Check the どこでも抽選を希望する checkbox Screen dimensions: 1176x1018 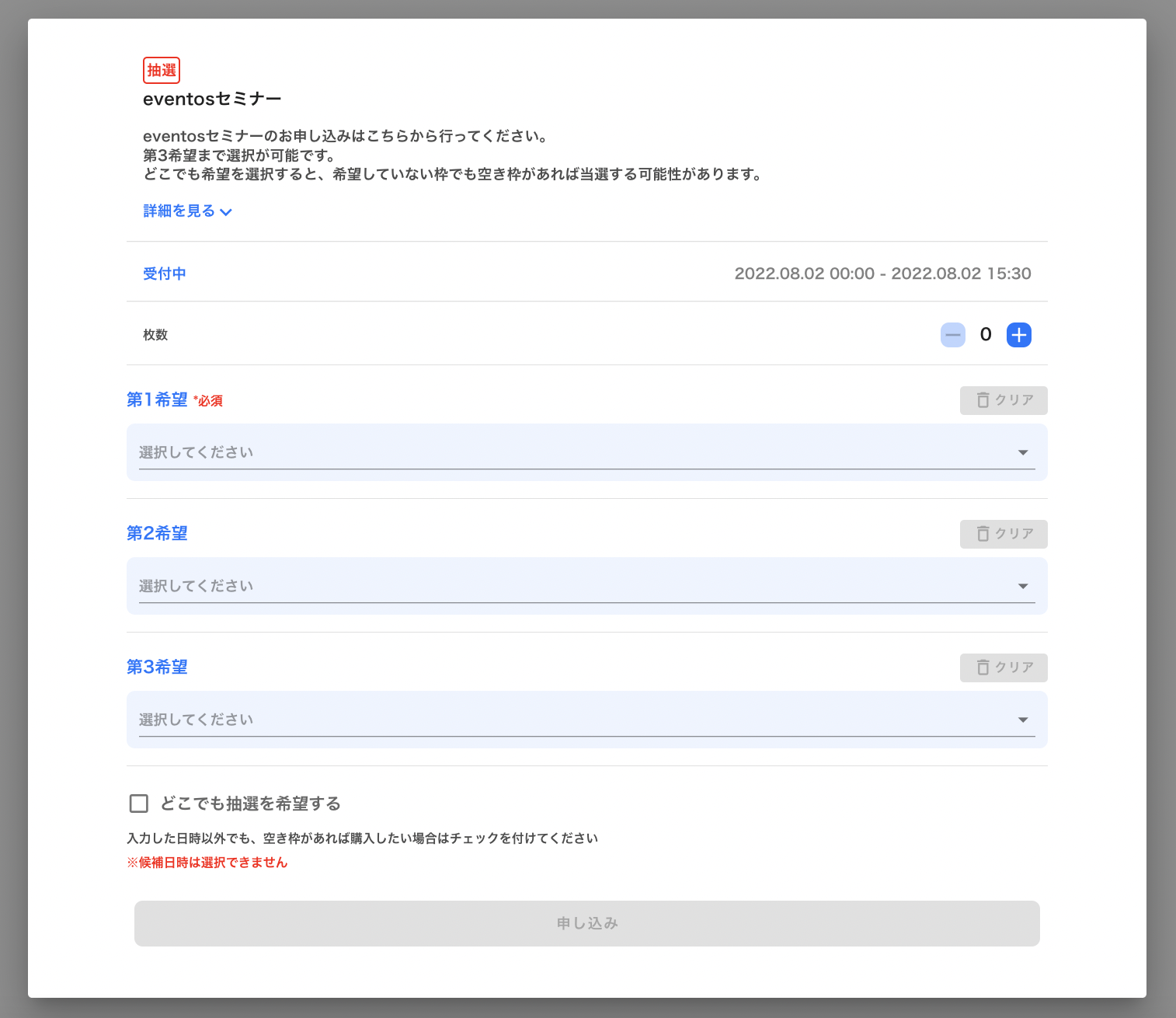tap(139, 804)
